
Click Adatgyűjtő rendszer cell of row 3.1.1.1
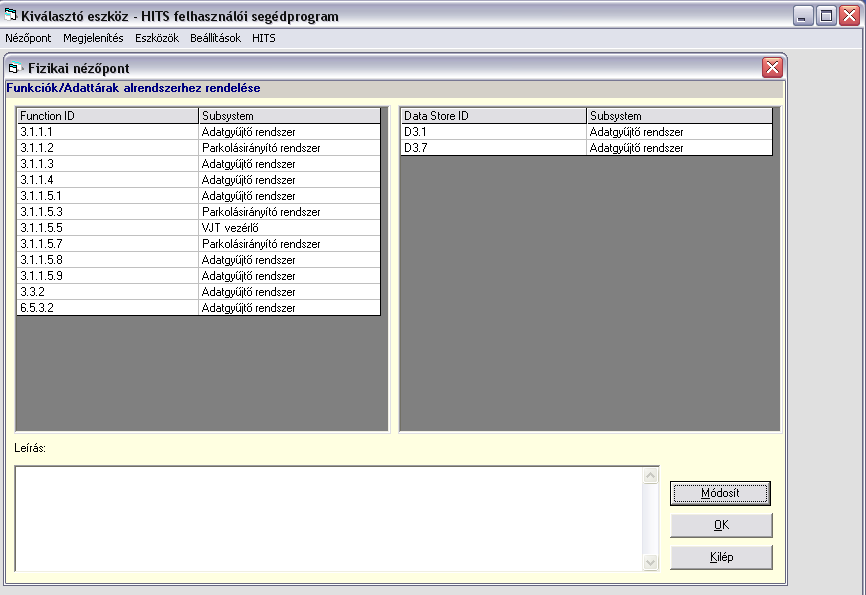(289, 131)
